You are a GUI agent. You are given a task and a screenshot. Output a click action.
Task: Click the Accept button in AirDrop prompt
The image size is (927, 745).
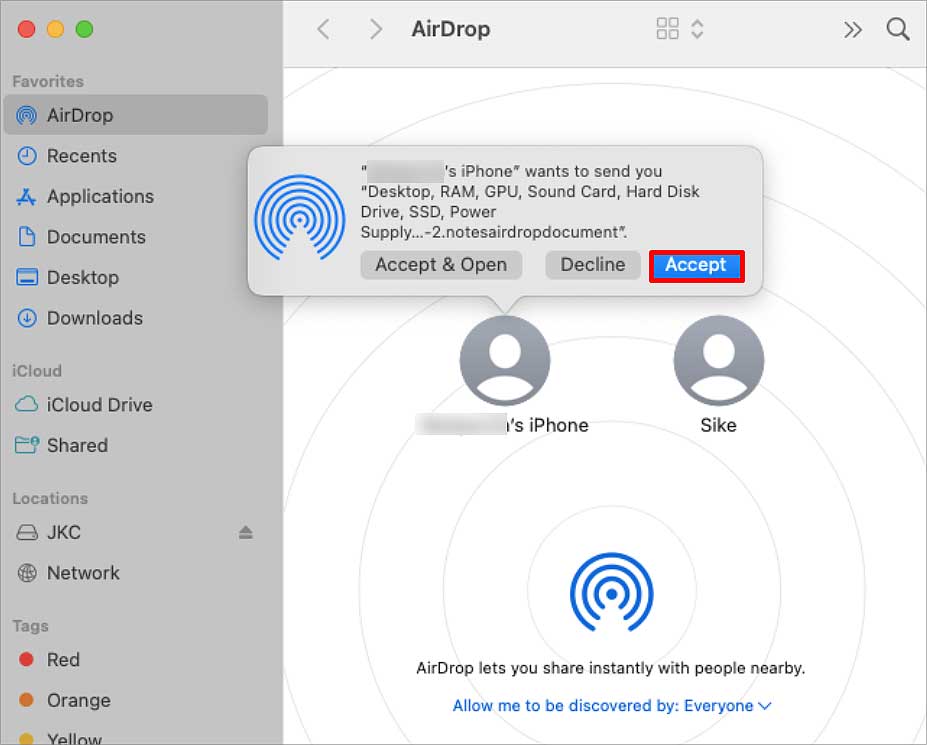coord(696,265)
